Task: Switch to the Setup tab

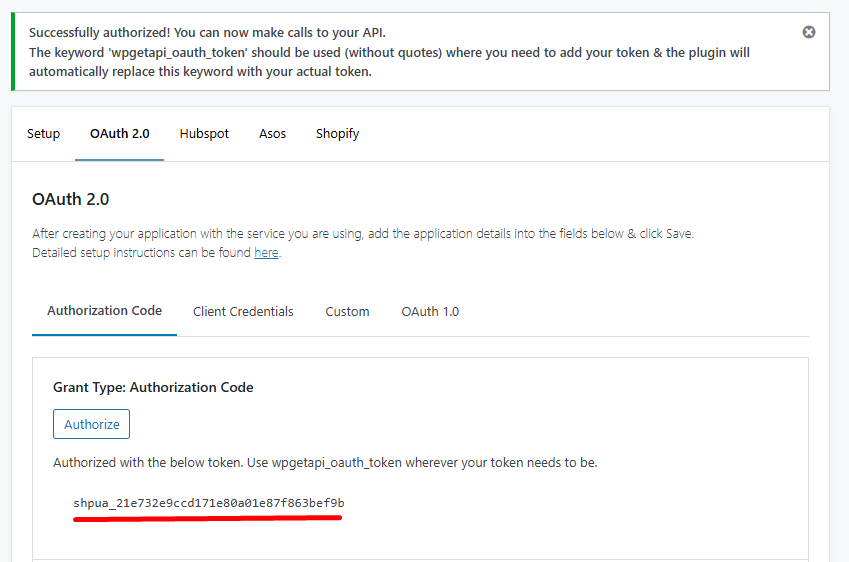Action: 43,134
